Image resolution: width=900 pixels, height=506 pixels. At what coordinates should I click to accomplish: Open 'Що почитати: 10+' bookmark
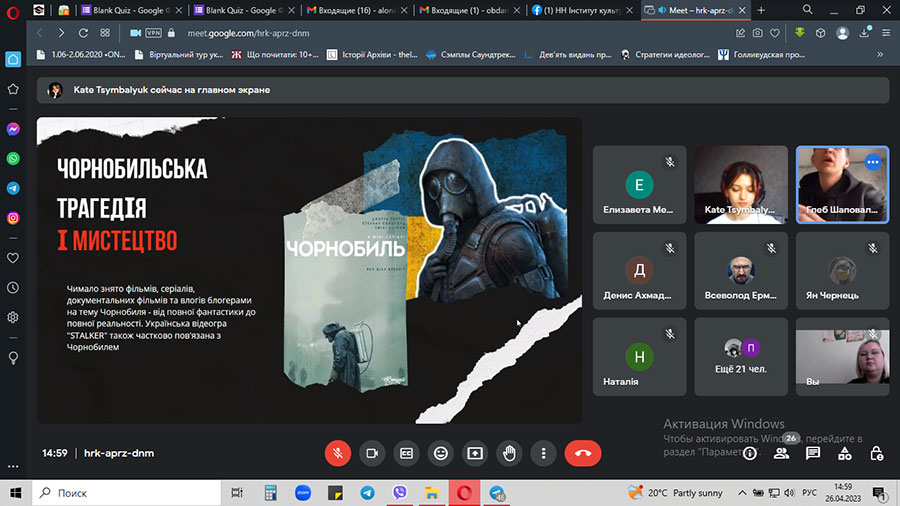click(275, 55)
